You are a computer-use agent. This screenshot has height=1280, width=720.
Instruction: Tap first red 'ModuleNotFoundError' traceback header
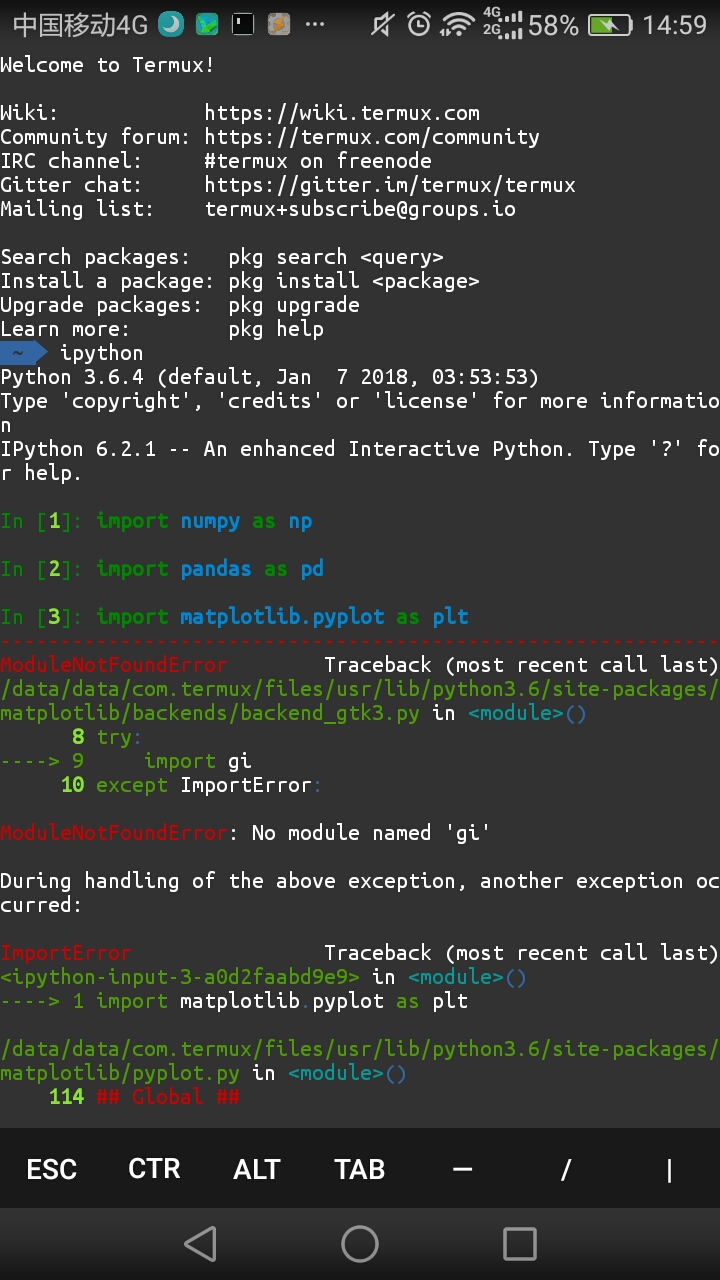click(114, 665)
